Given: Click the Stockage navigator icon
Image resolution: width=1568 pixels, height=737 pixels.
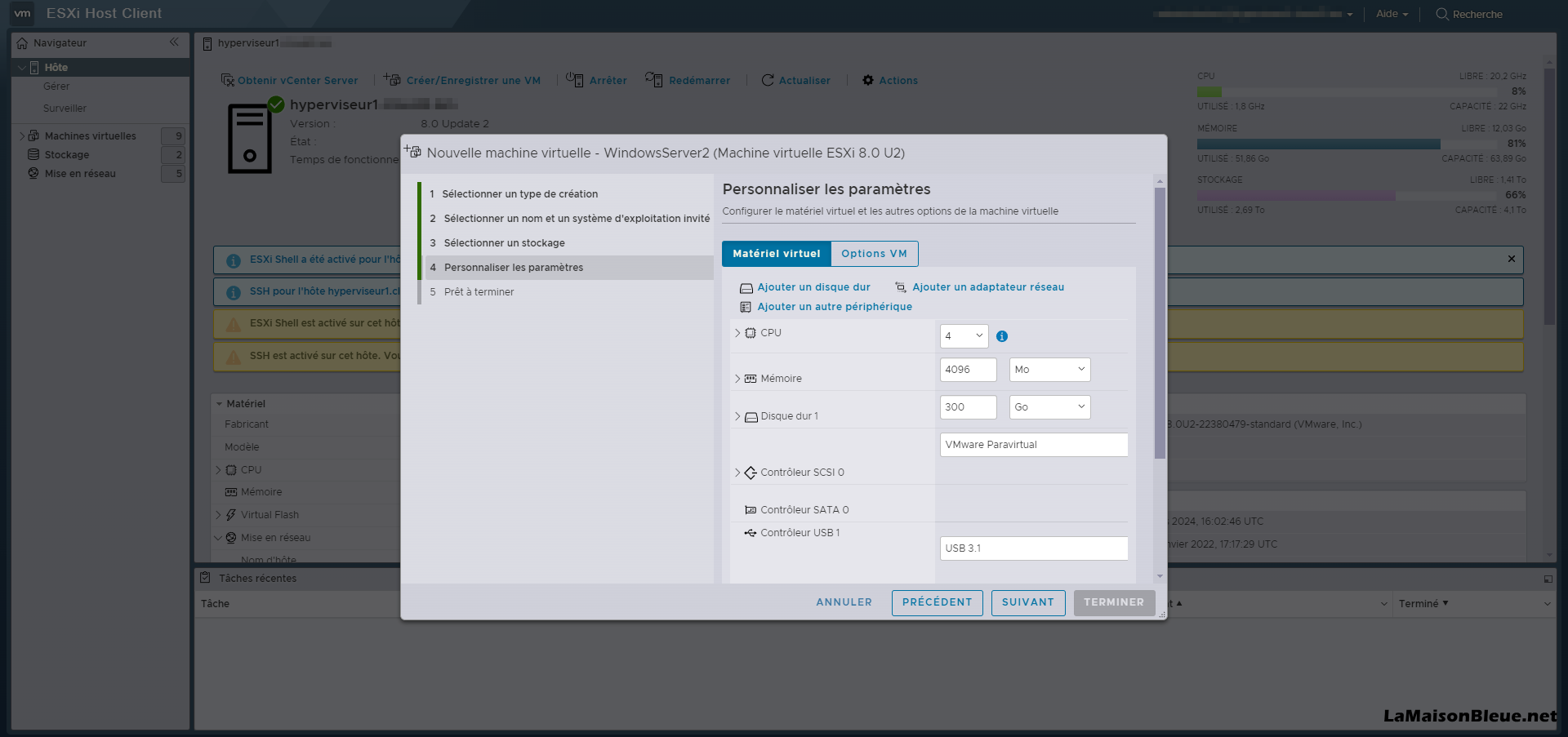Looking at the screenshot, I should tap(33, 154).
